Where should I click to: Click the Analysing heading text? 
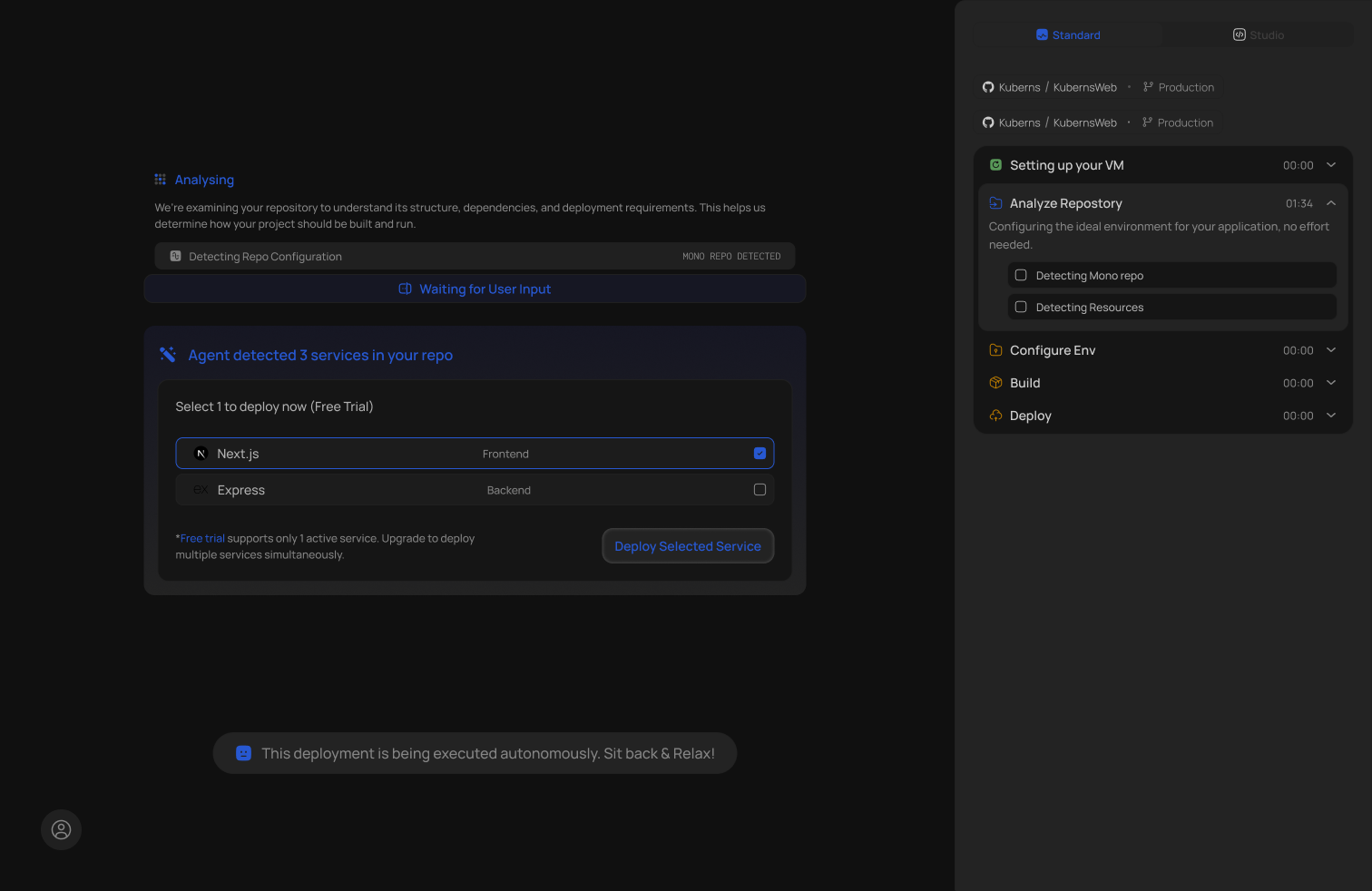(204, 180)
